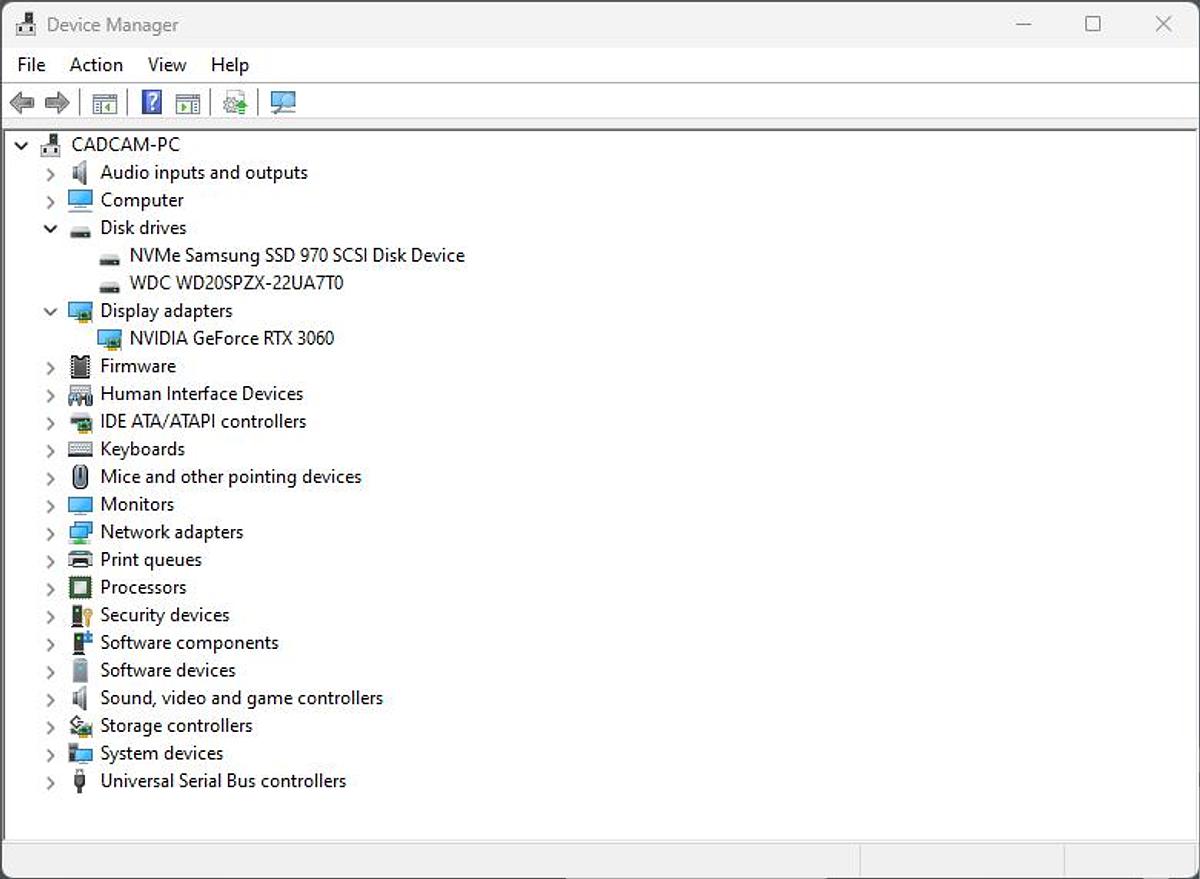Expand the Network adapters category
The height and width of the screenshot is (879, 1200).
(50, 533)
